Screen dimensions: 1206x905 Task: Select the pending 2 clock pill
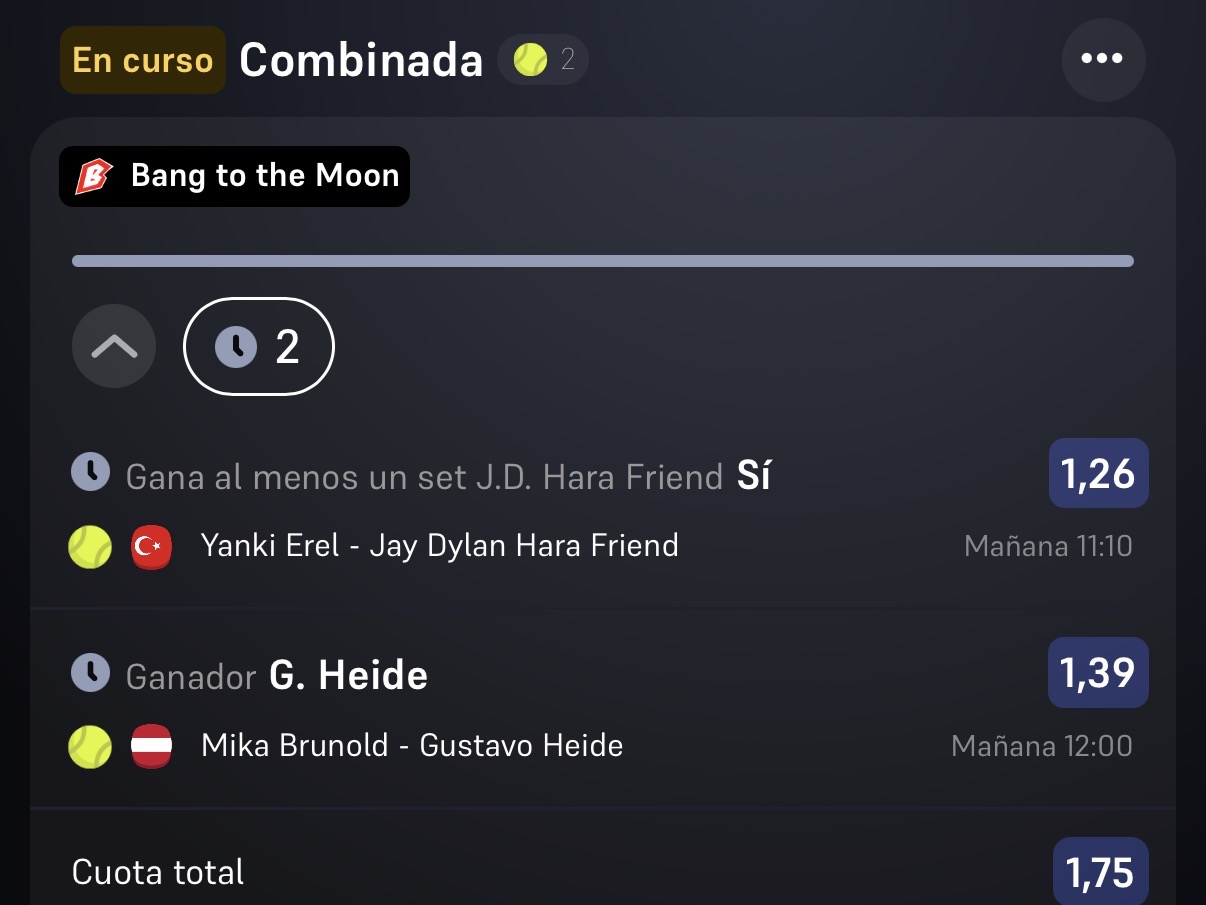point(259,346)
